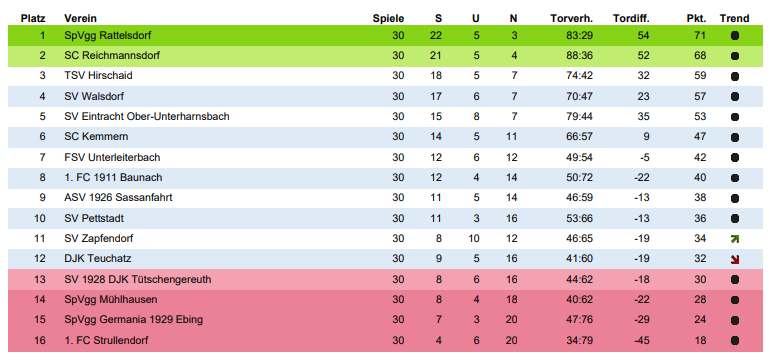
Task: Click the green up-arrow trend icon for SV Zapfendorf
Action: point(735,239)
